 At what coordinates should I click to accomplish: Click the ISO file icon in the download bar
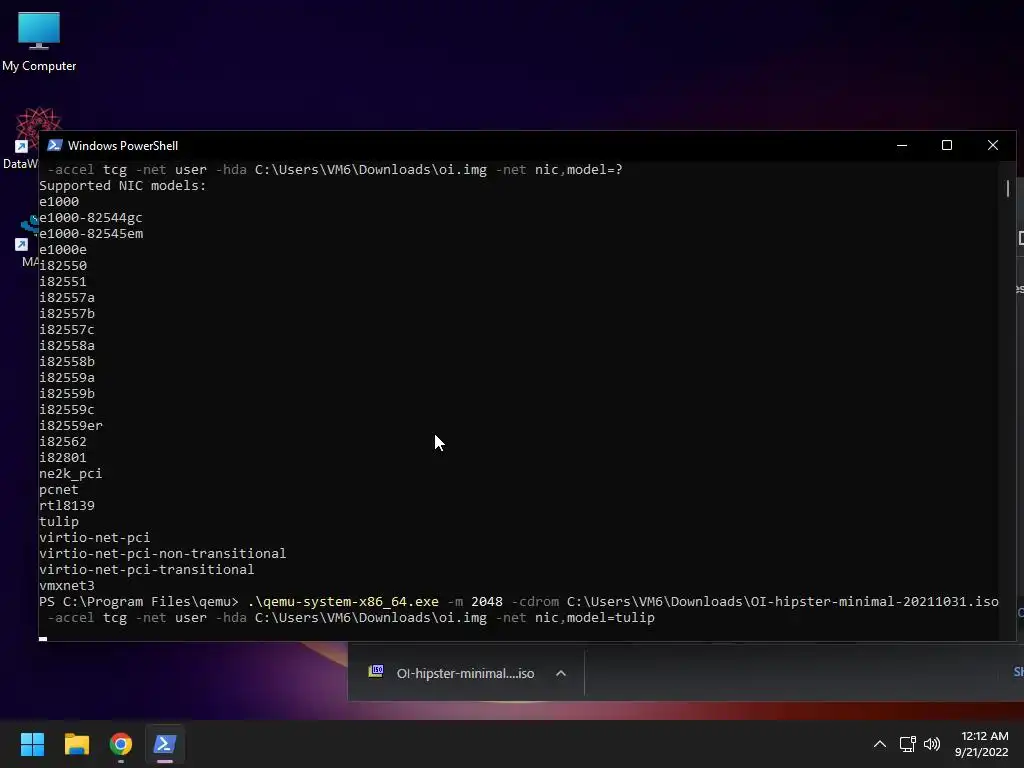point(376,671)
